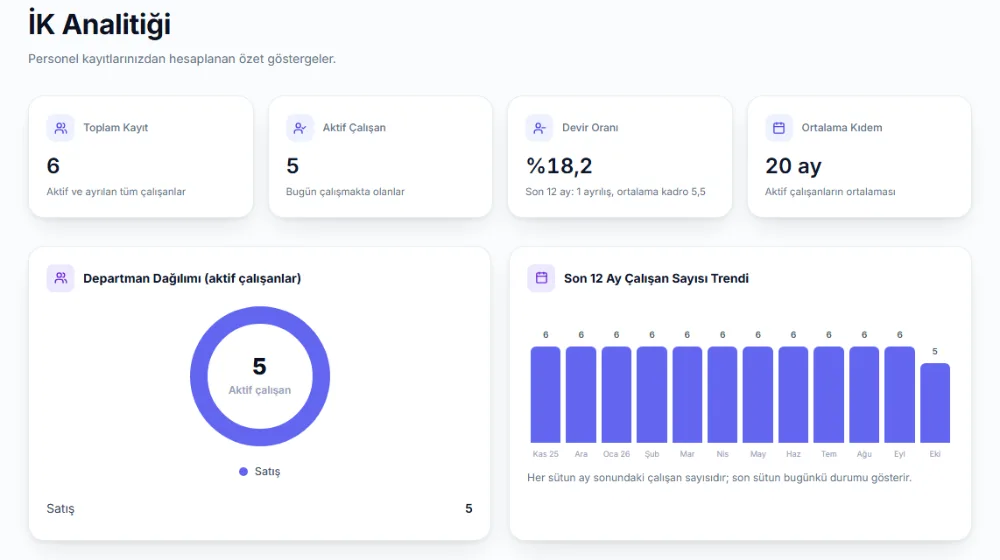Click the text 'Bugün çalışmakta olanlar'
The height and width of the screenshot is (560, 1000).
click(345, 191)
